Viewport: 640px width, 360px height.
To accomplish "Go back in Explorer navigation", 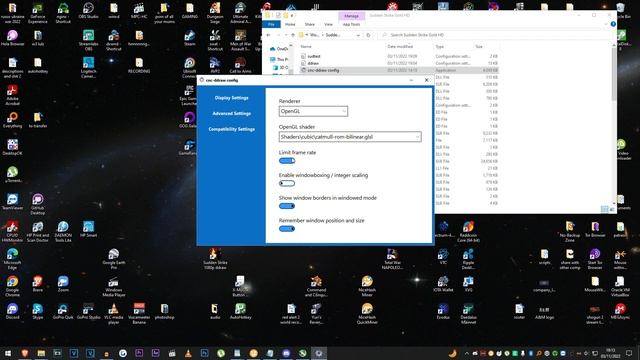I will [x=268, y=35].
